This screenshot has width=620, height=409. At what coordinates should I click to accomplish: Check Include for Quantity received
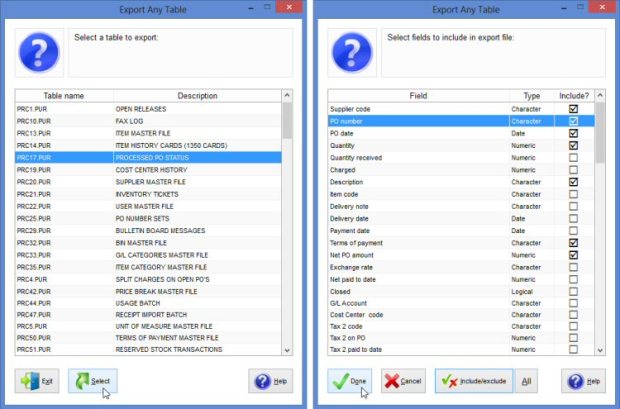point(573,158)
